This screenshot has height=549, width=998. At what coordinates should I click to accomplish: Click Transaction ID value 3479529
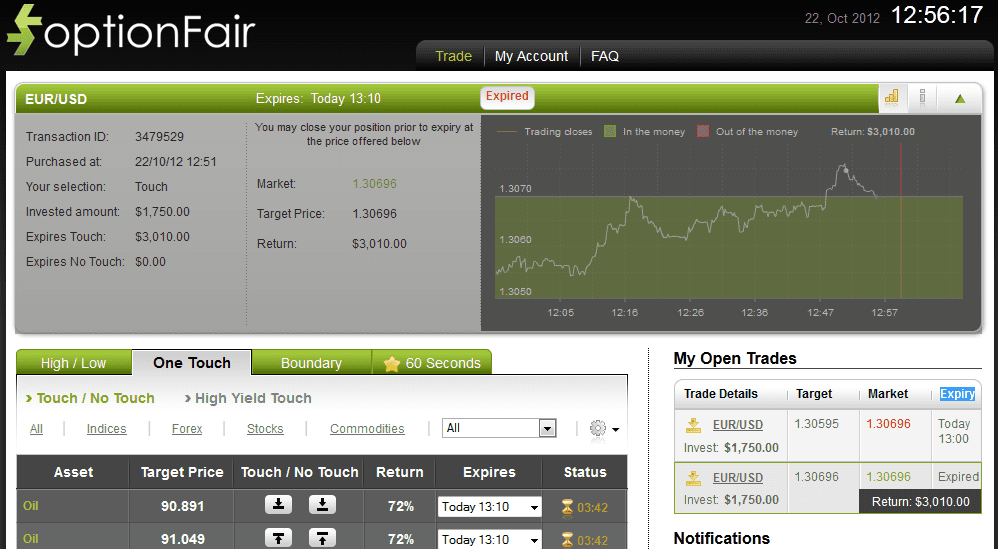tap(159, 137)
